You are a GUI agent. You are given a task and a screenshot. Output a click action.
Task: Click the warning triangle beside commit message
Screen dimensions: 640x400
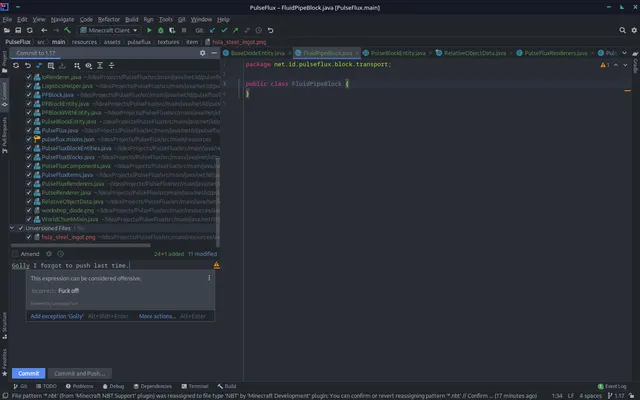click(216, 265)
